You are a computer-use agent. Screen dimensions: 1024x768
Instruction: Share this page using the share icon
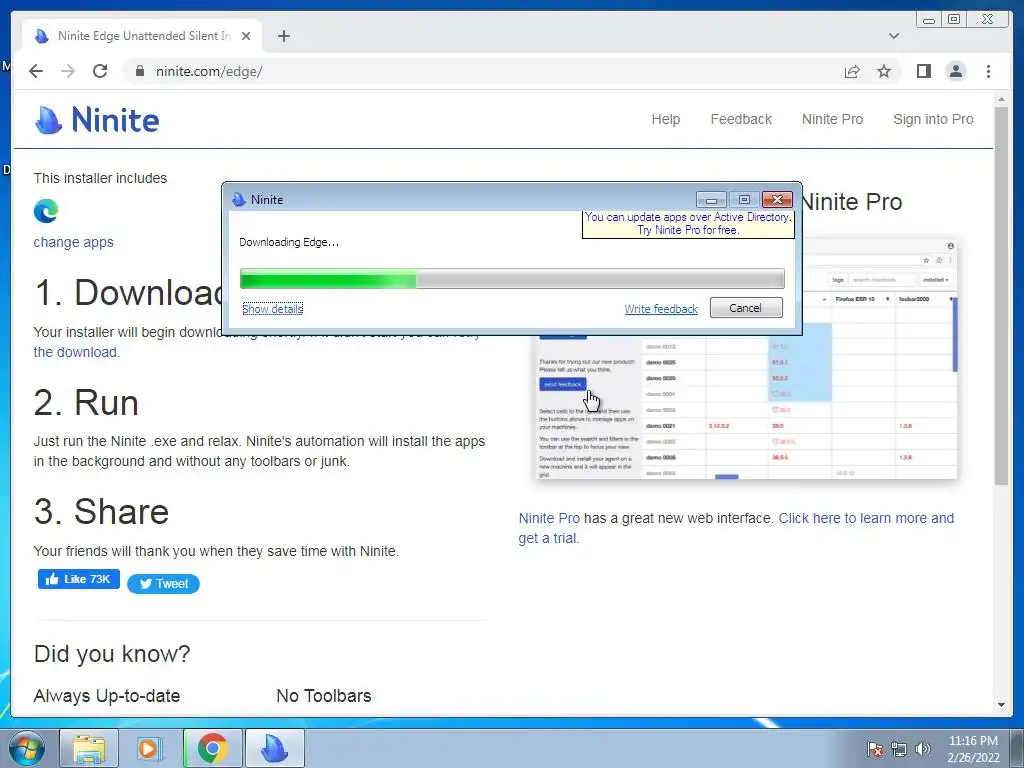click(852, 71)
